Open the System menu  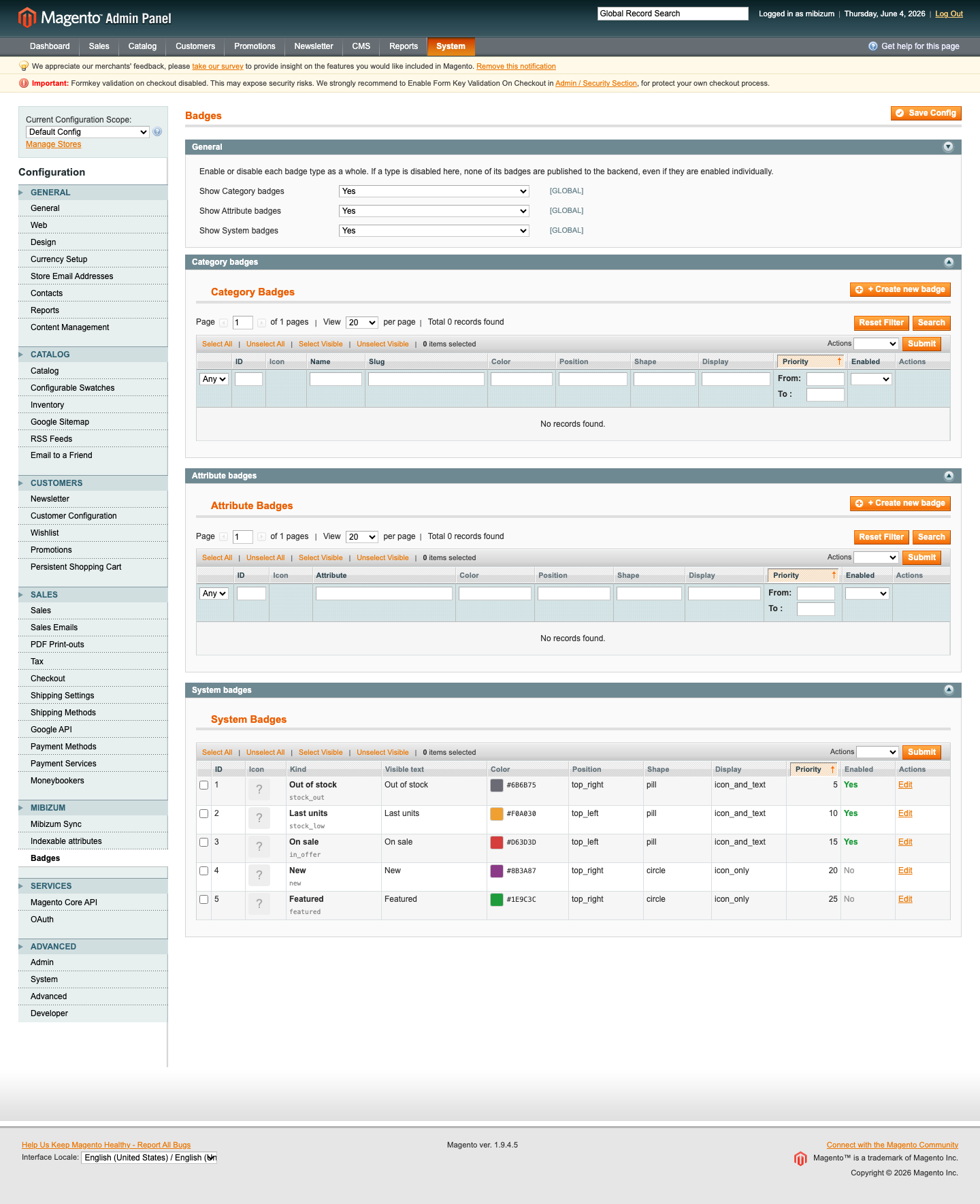[451, 46]
